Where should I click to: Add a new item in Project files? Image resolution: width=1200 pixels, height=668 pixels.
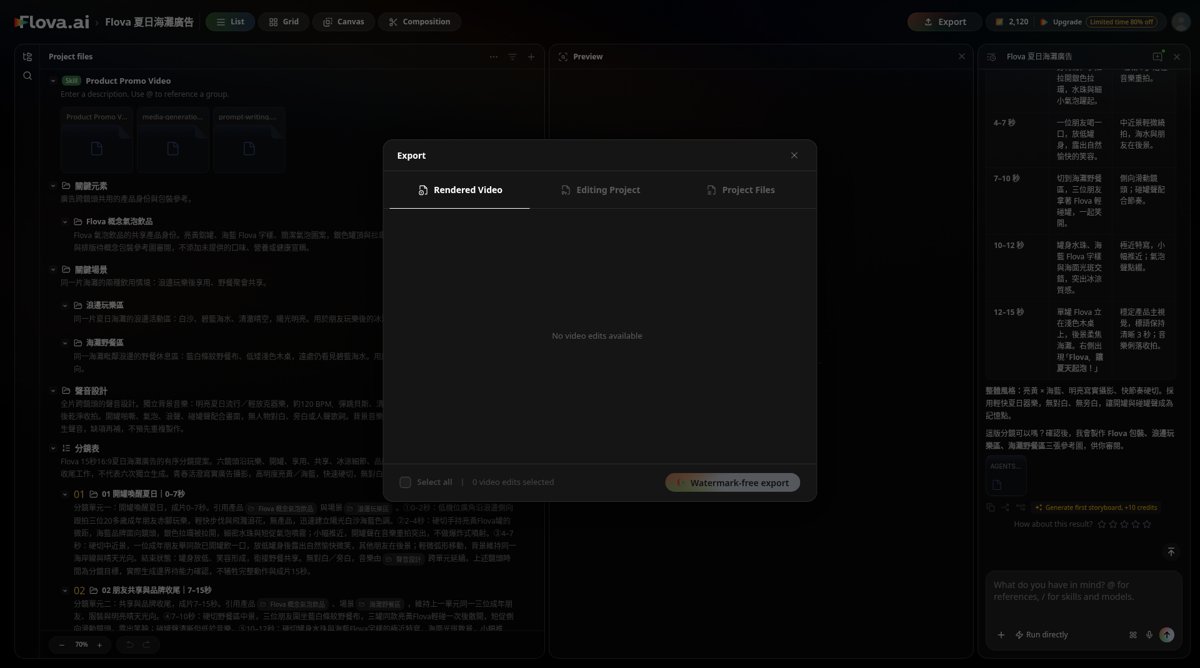pyautogui.click(x=531, y=57)
